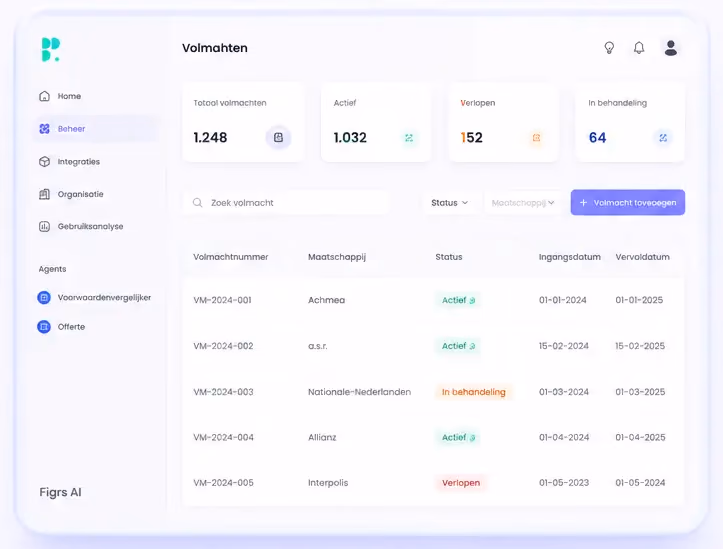Click the Beheer sidebar icon
The image size is (723, 549).
[44, 129]
